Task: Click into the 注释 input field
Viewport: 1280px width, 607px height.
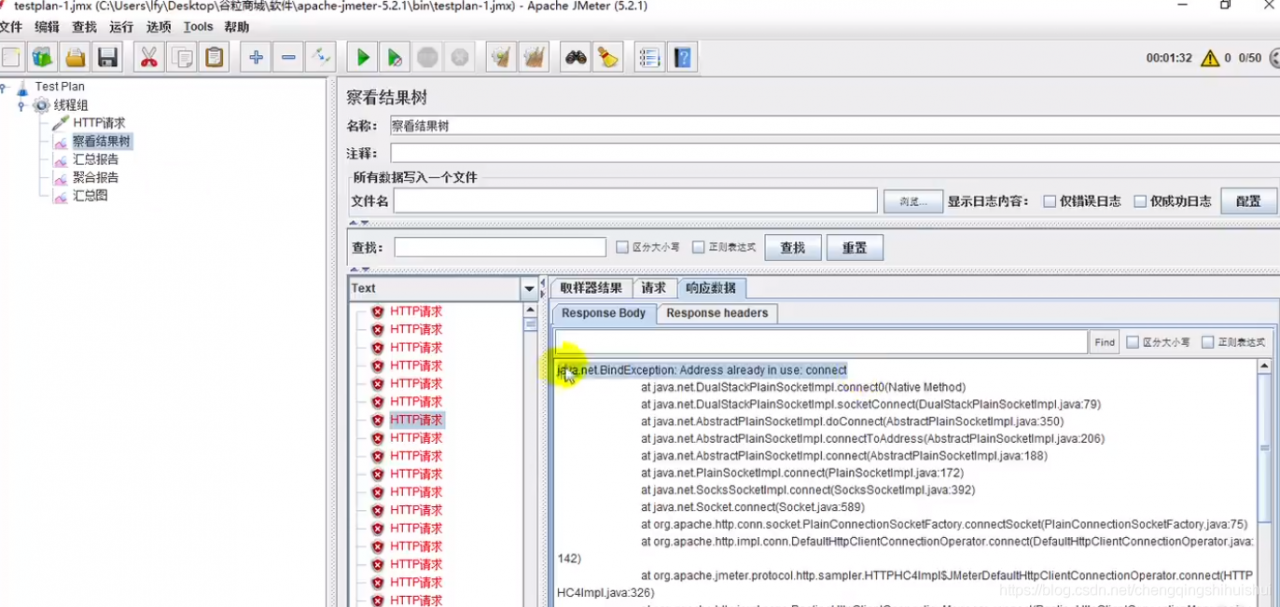Action: 834,153
